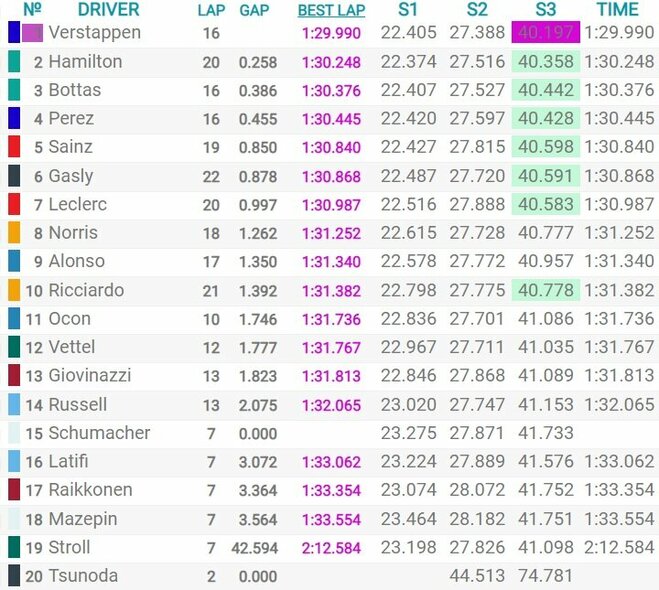Click Hamilton's green S3 time 40.358
This screenshot has height=590, width=659.
click(544, 62)
